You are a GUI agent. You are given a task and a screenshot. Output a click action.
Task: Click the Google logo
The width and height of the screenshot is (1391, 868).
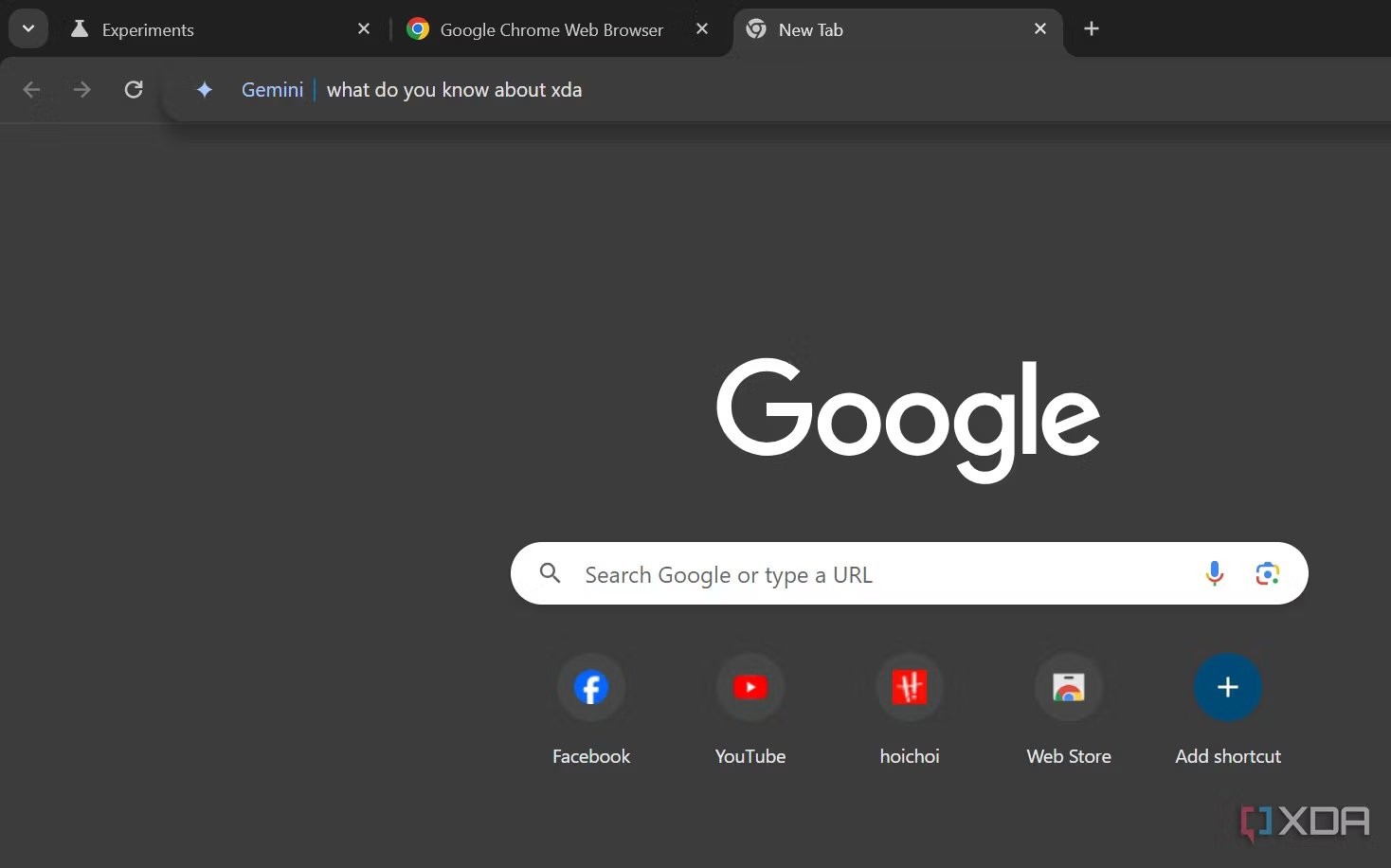click(x=908, y=420)
